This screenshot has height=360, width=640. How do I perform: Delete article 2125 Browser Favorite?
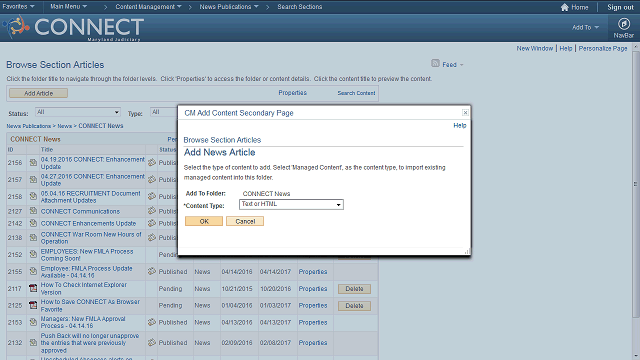click(354, 306)
